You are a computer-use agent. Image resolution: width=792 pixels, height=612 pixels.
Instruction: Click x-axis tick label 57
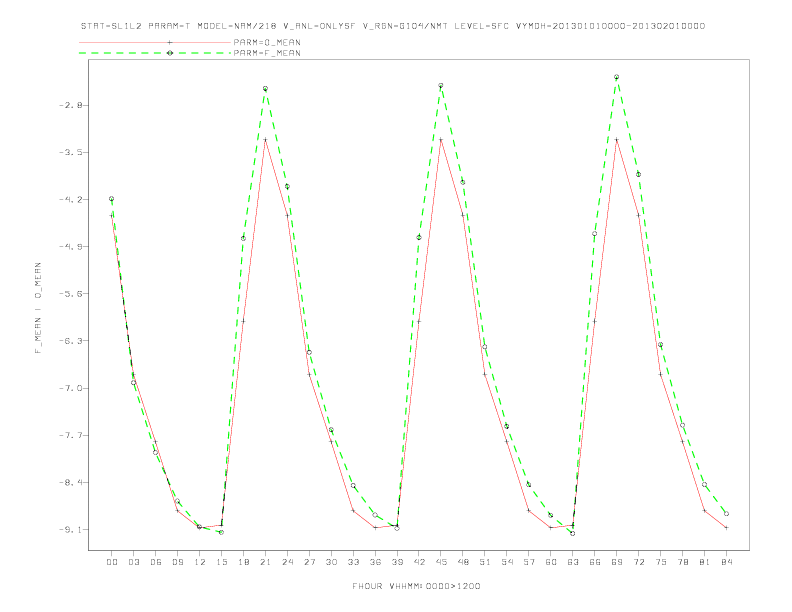click(529, 562)
